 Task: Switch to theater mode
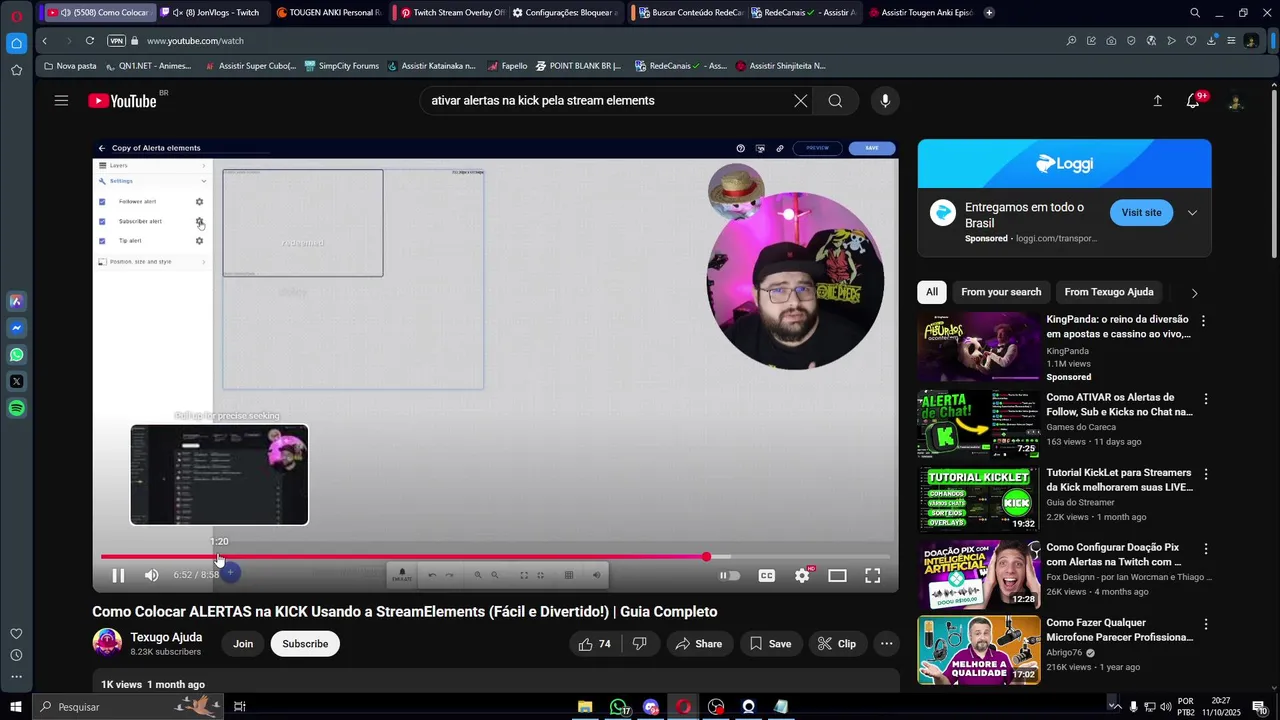[837, 575]
